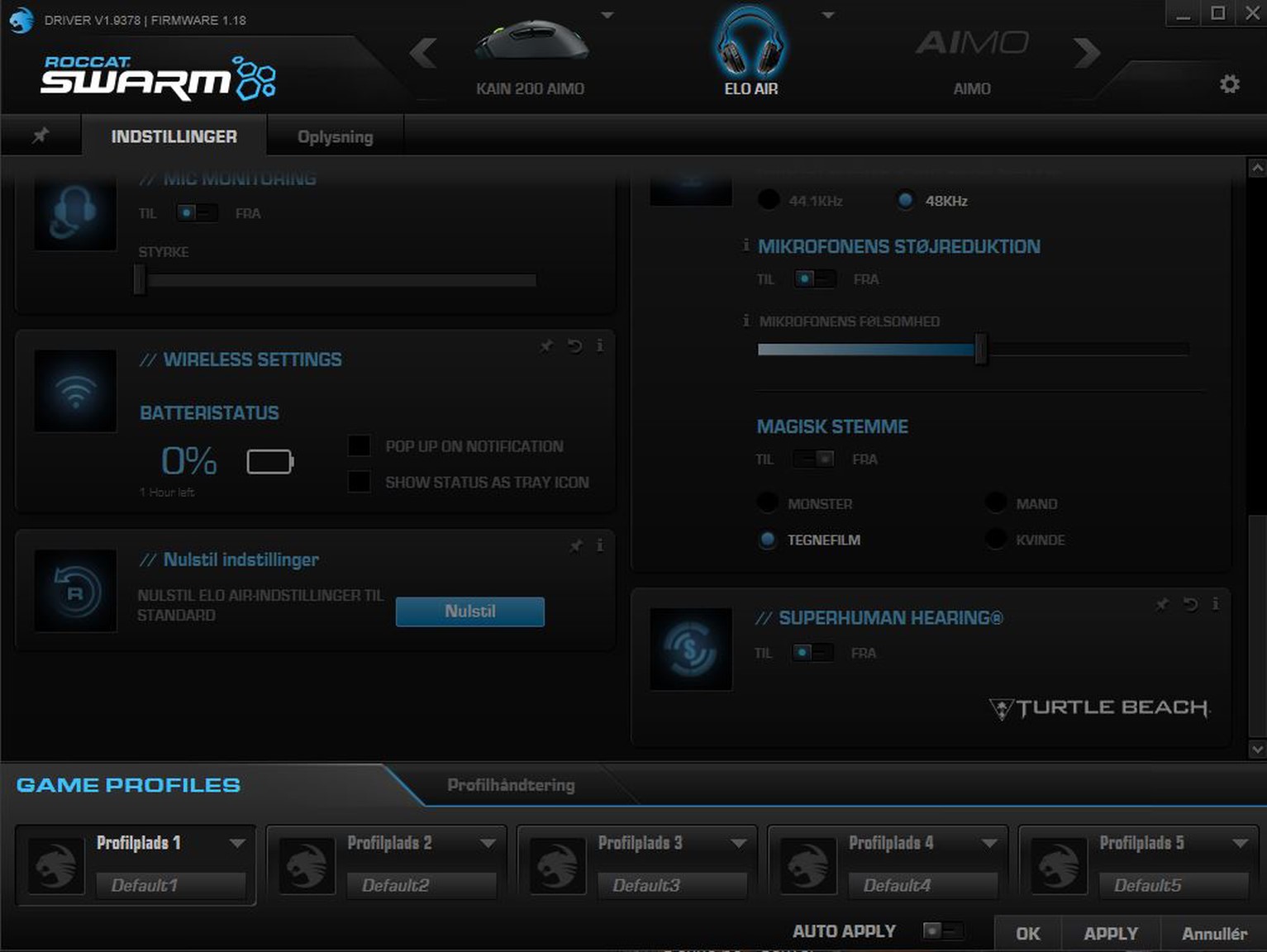
Task: Click the scrollbar down arrow
Action: pyautogui.click(x=1257, y=750)
